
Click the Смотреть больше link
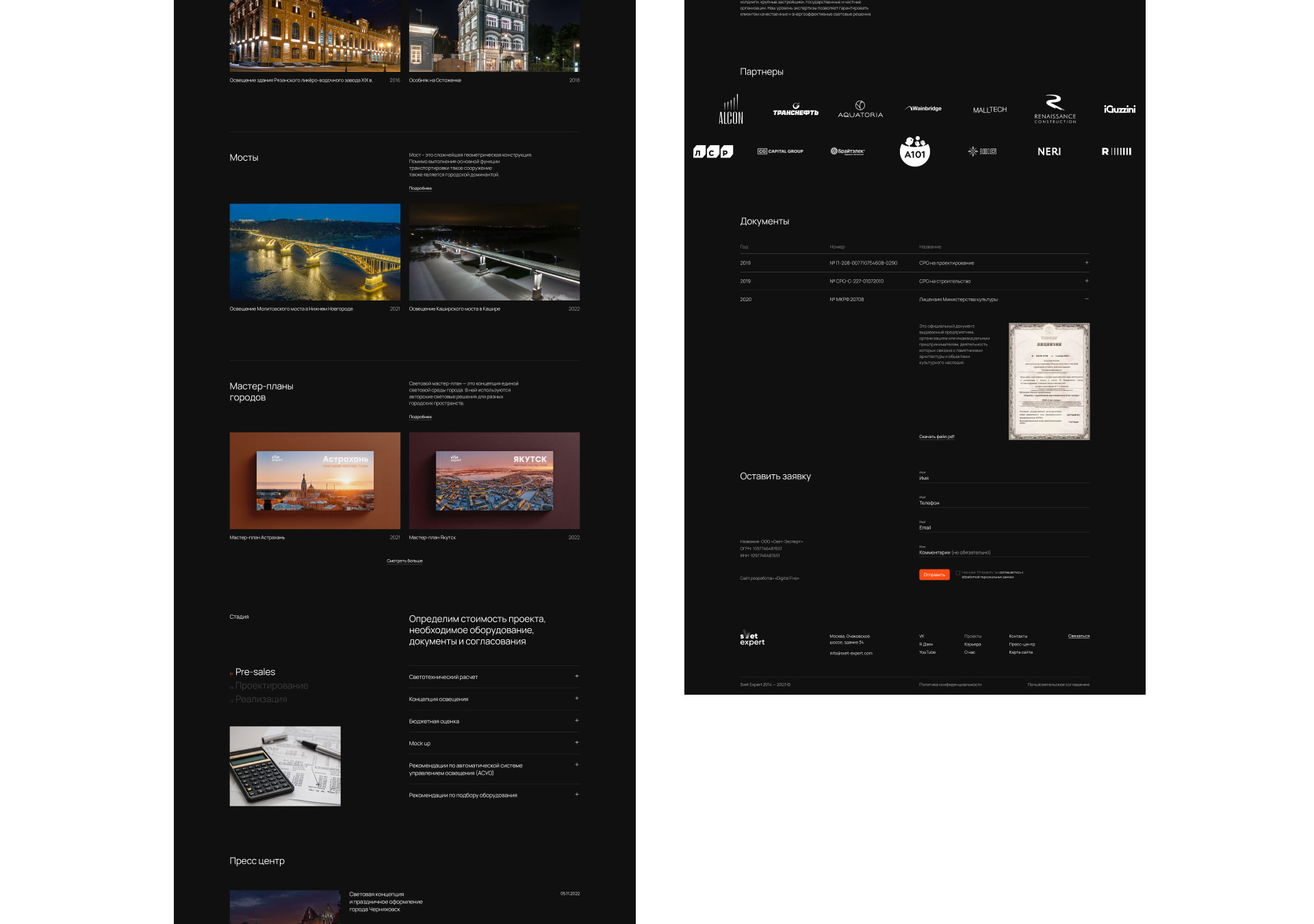coord(404,561)
